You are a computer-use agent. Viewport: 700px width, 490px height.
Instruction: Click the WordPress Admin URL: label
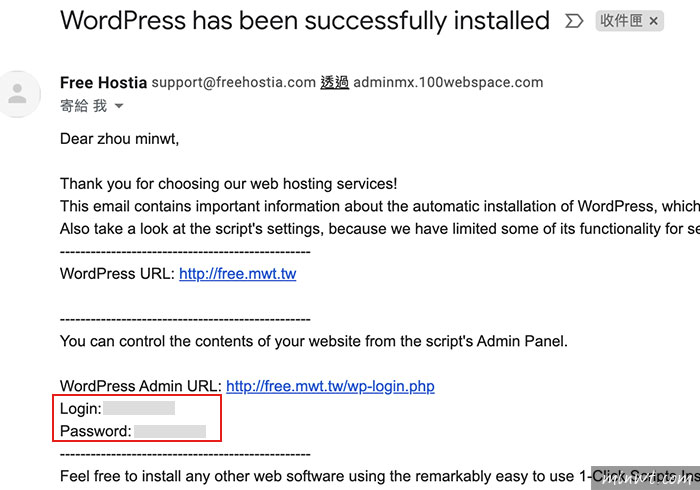(x=141, y=386)
